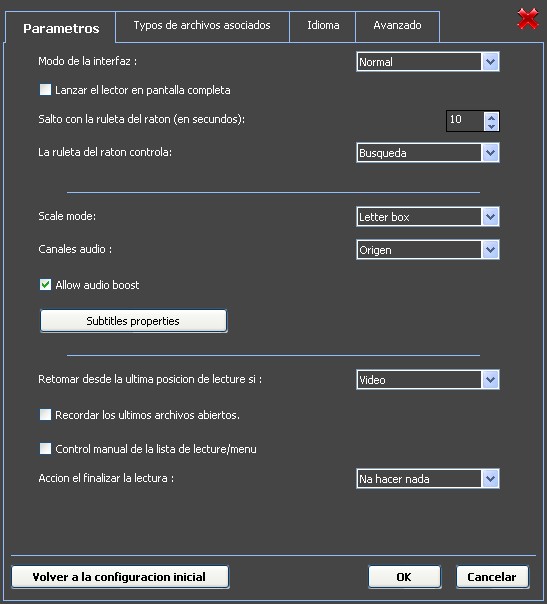This screenshot has height=604, width=547.
Task: Open the Avanzado tab
Action: tap(397, 26)
